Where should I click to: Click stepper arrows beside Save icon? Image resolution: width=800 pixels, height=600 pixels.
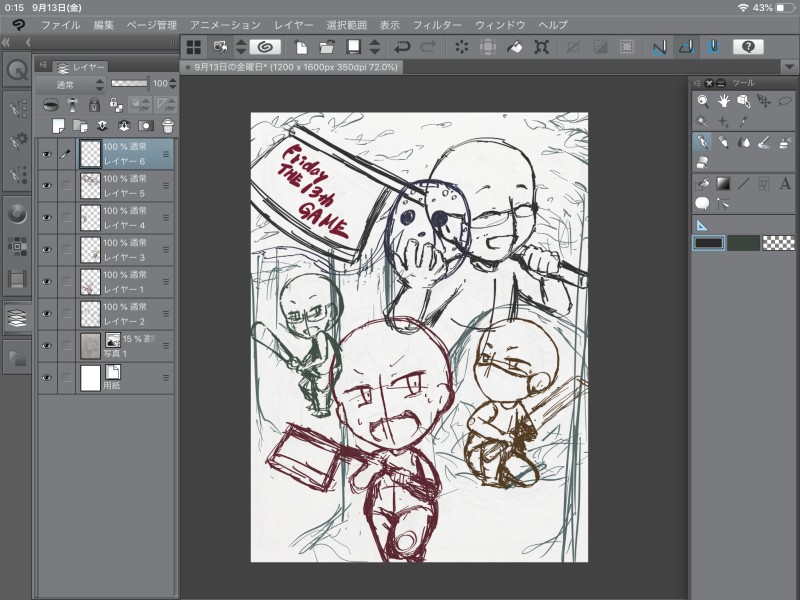pyautogui.click(x=374, y=47)
